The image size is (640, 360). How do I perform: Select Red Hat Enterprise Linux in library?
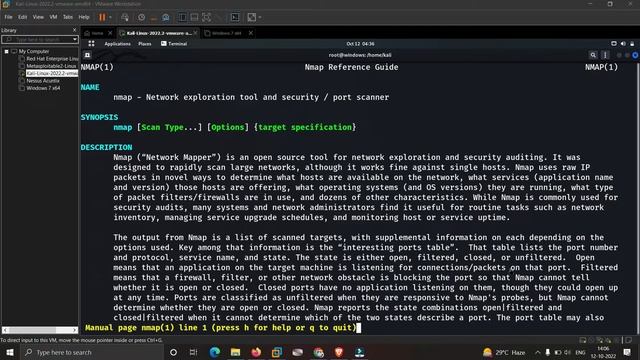click(x=52, y=59)
